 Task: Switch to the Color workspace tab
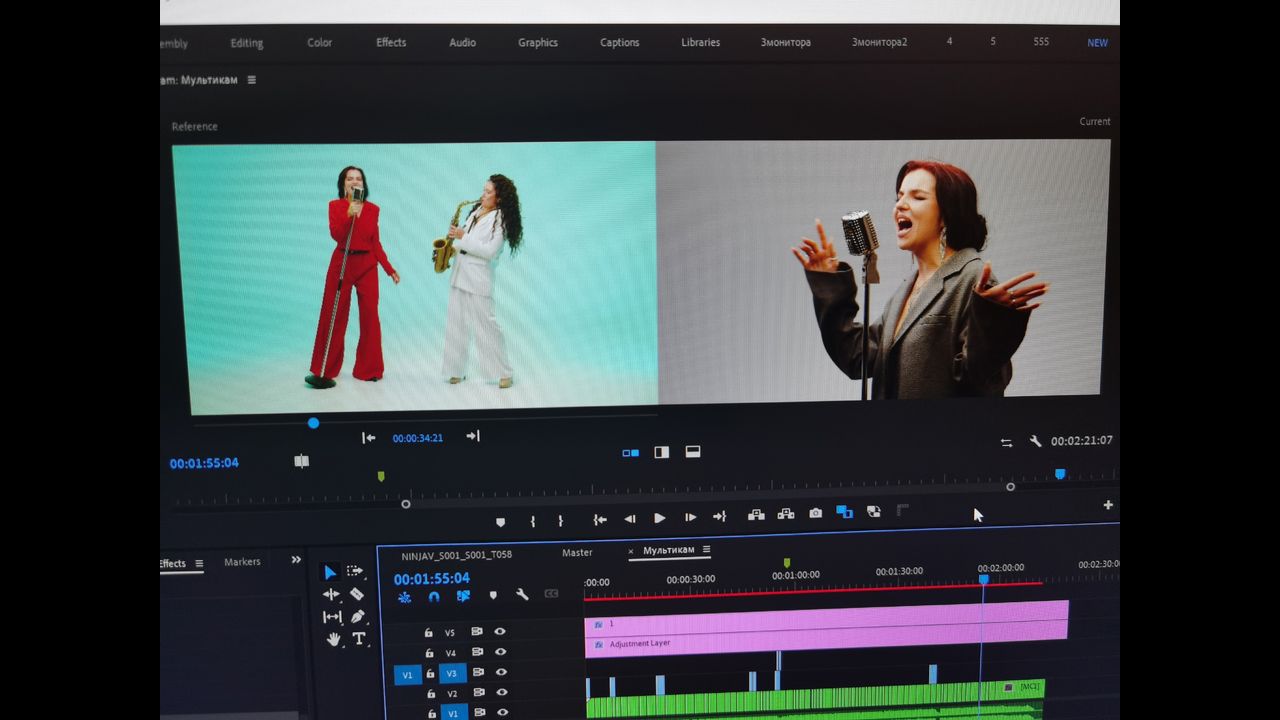[x=320, y=43]
